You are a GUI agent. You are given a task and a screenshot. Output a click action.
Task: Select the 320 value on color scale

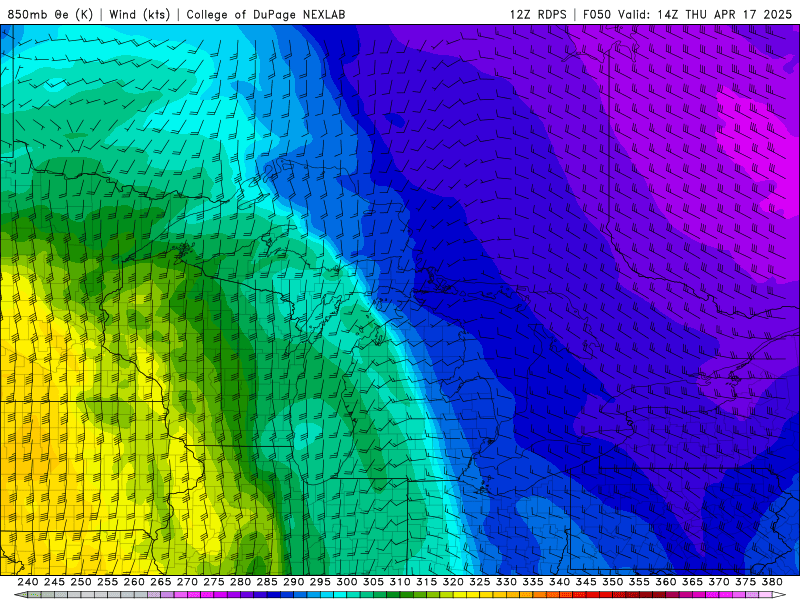(x=453, y=582)
